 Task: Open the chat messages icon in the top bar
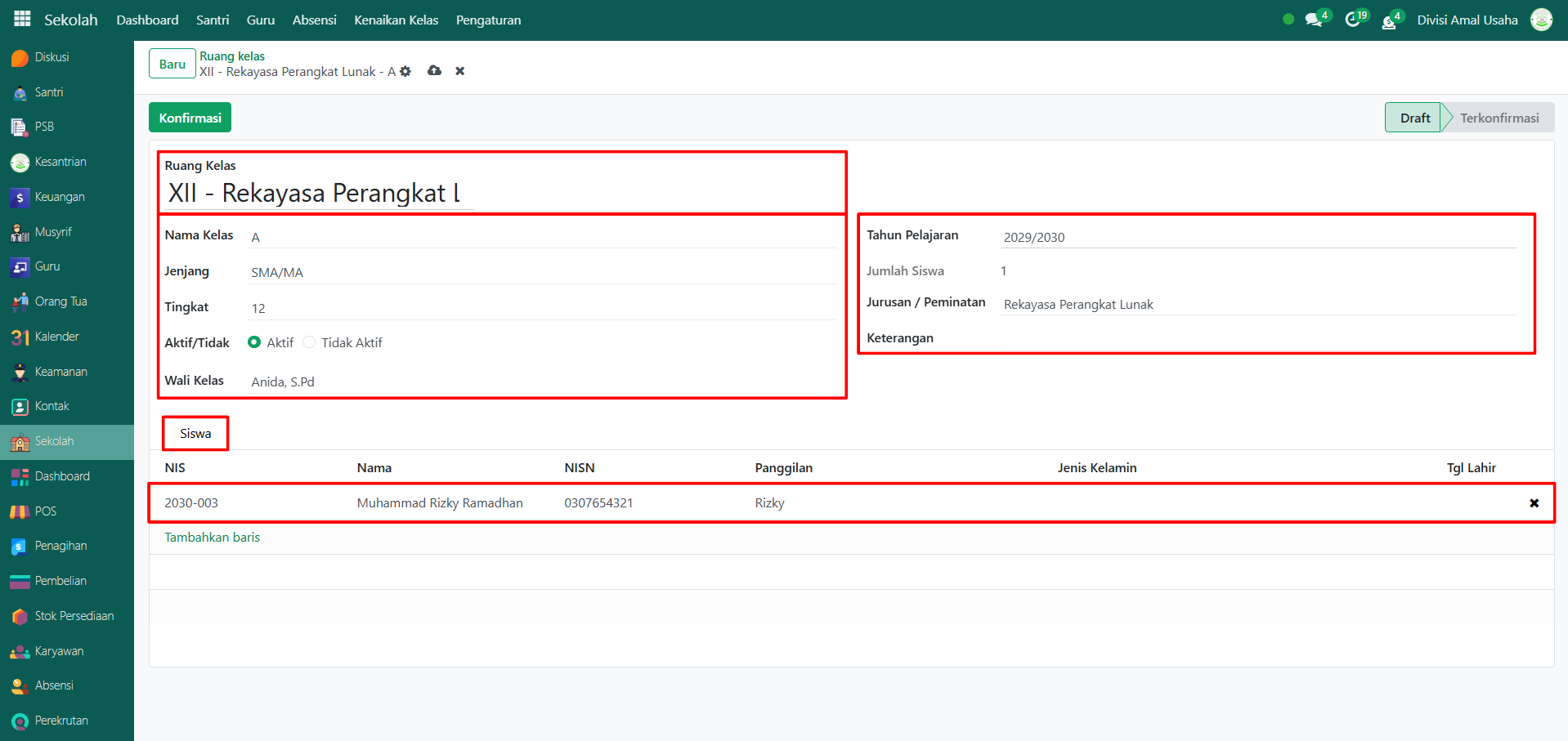pyautogui.click(x=1314, y=20)
